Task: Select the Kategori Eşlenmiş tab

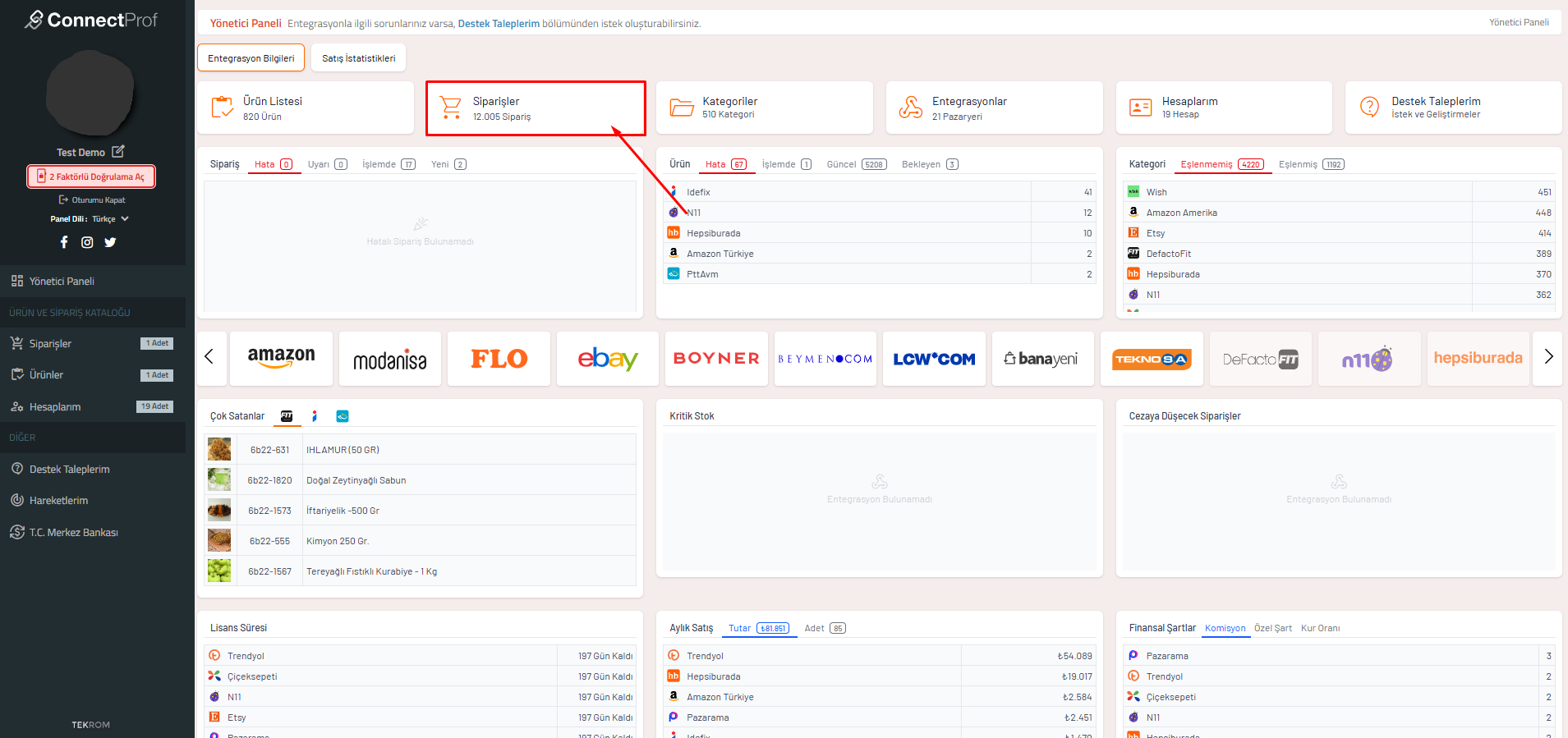Action: [1311, 164]
